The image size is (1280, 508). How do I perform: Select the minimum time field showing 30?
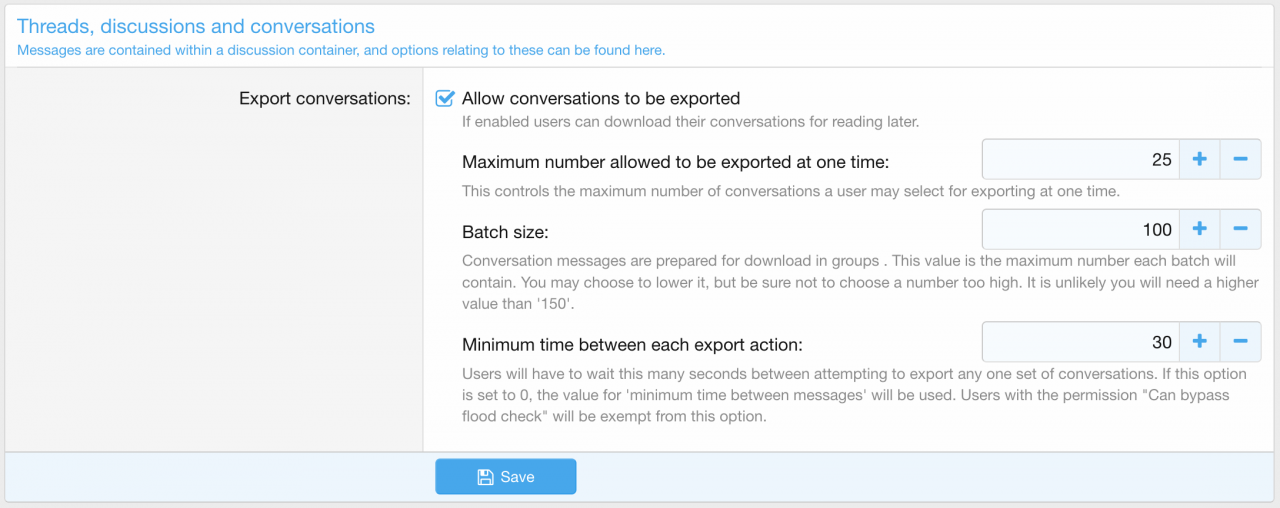[x=1081, y=342]
